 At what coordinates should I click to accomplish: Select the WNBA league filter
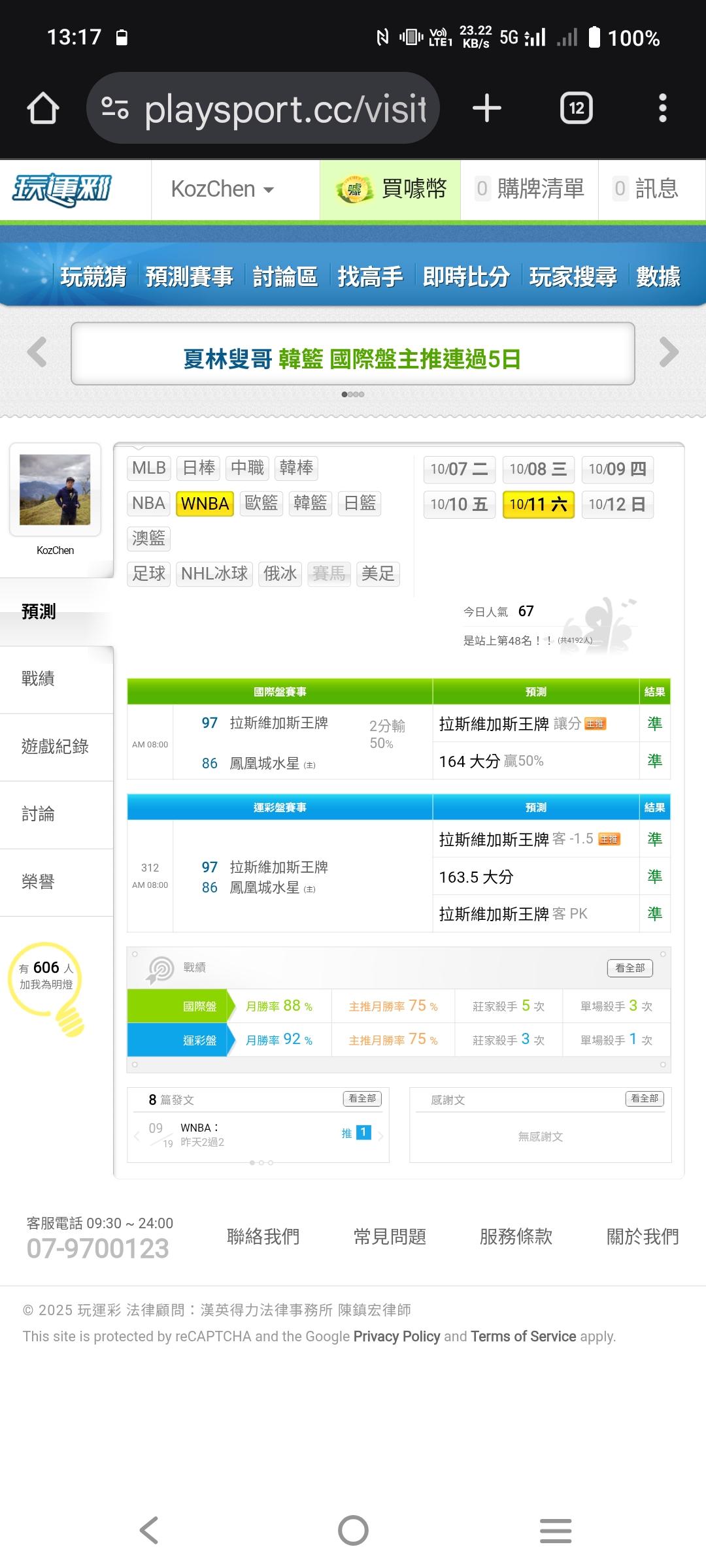(x=205, y=504)
